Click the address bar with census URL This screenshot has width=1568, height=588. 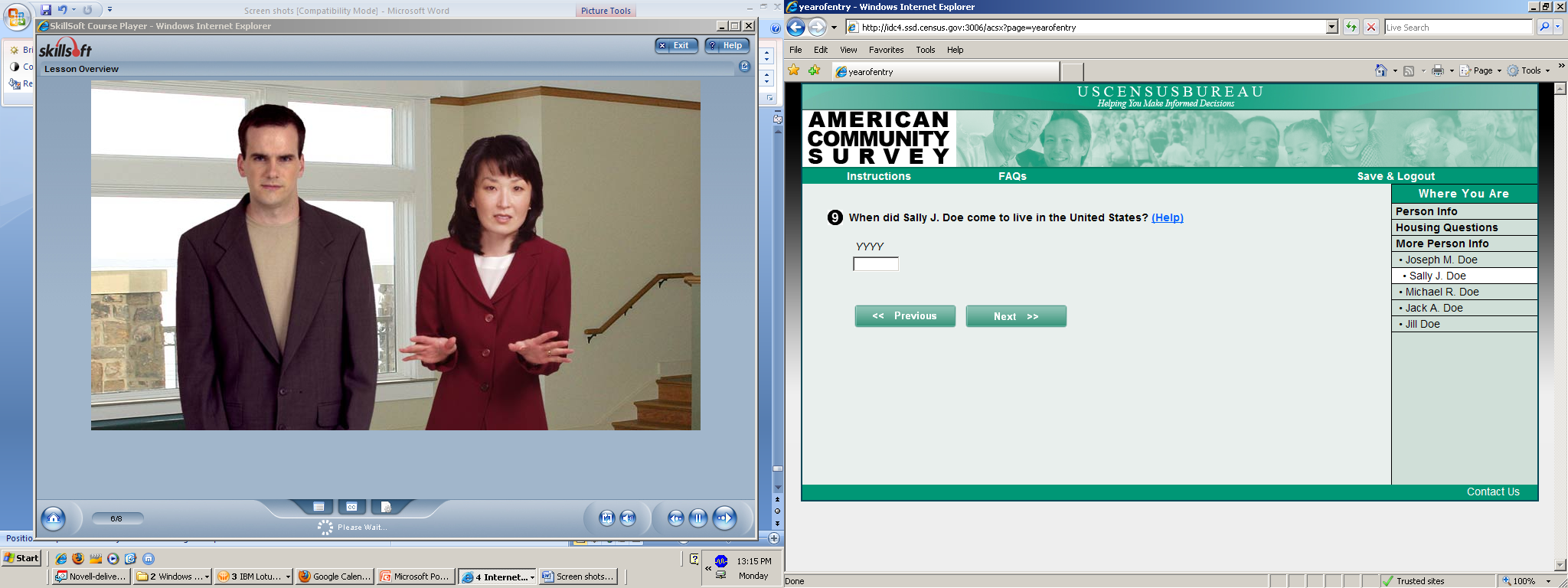coord(1086,28)
